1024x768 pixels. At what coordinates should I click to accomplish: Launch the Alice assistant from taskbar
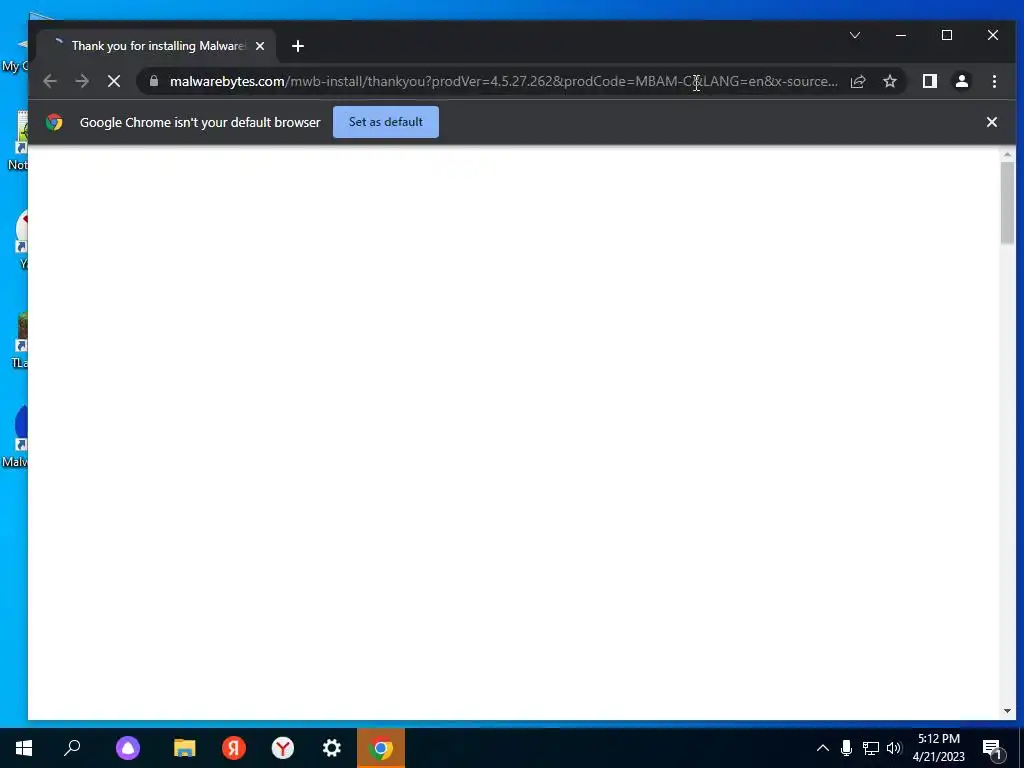[128, 748]
